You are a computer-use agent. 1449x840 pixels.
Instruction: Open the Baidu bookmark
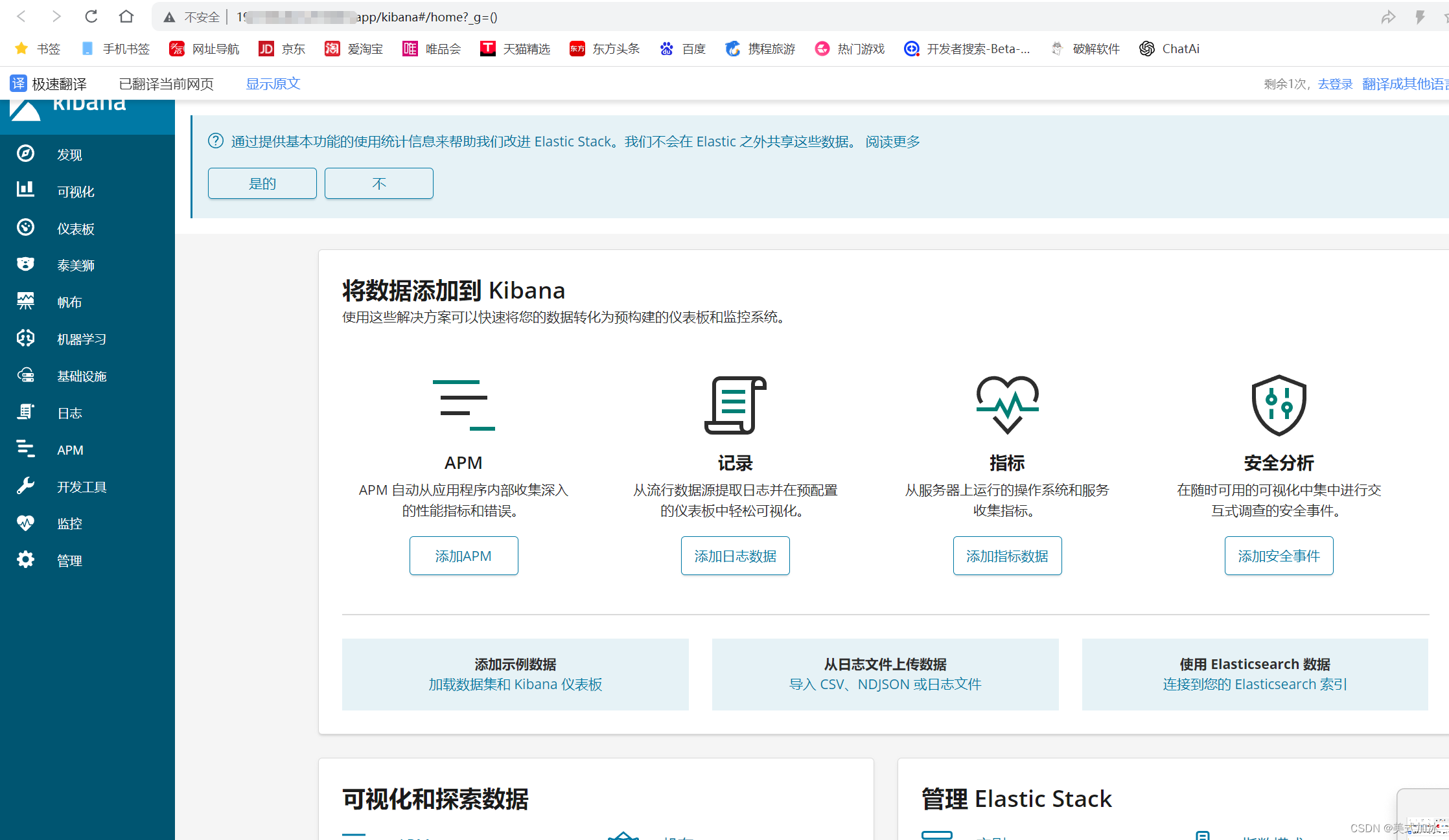click(x=682, y=49)
